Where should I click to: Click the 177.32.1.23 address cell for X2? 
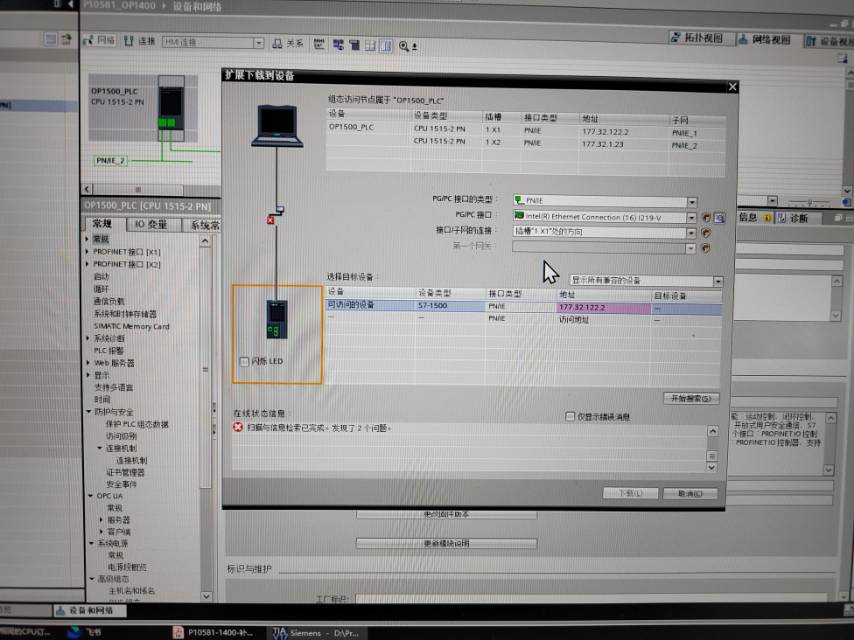[602, 144]
